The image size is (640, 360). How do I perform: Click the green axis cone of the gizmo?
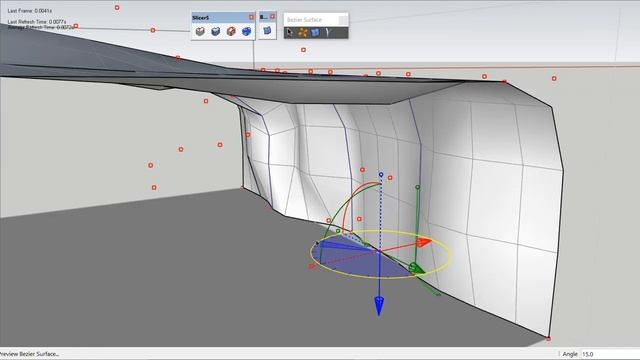tap(416, 268)
